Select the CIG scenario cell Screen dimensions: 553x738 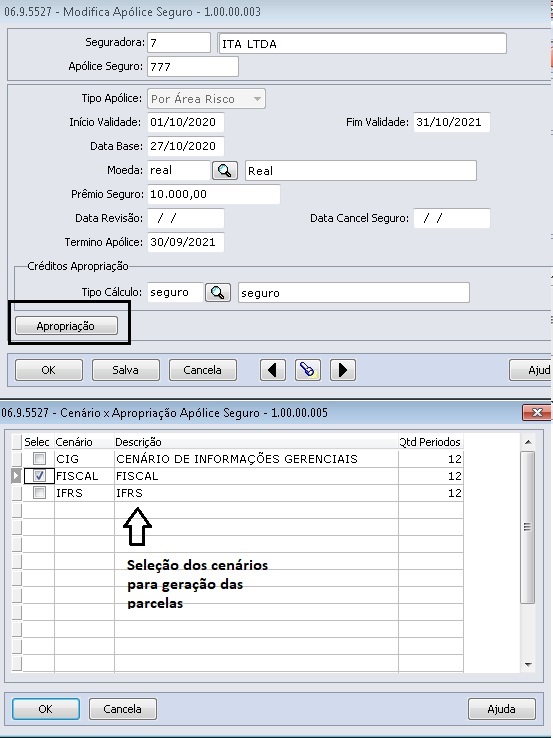click(x=85, y=458)
